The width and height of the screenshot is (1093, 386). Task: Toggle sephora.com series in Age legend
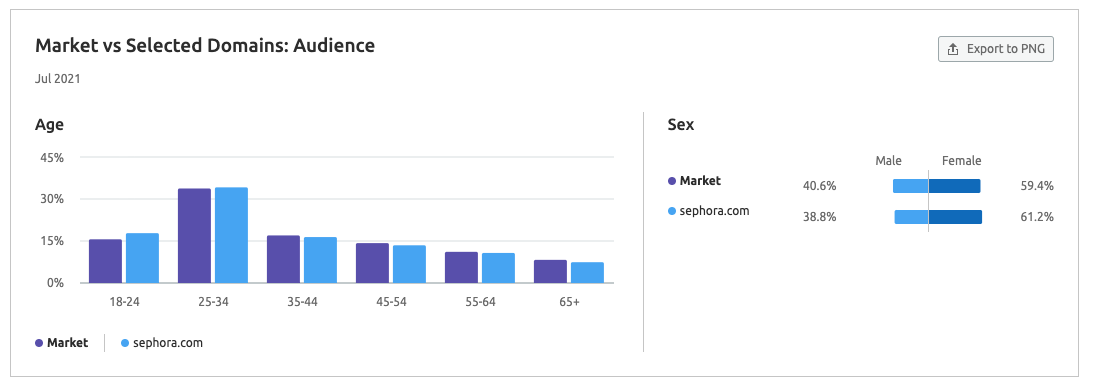pyautogui.click(x=162, y=343)
